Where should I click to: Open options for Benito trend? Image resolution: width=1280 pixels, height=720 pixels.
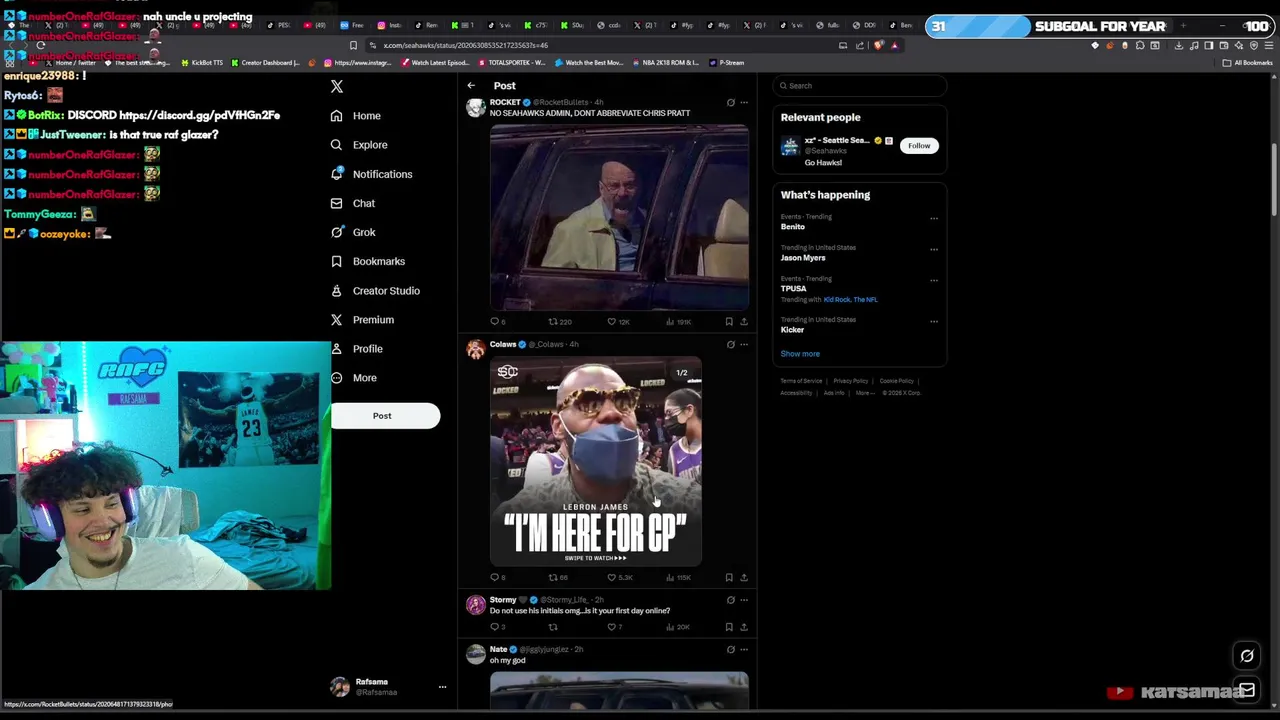tap(934, 218)
